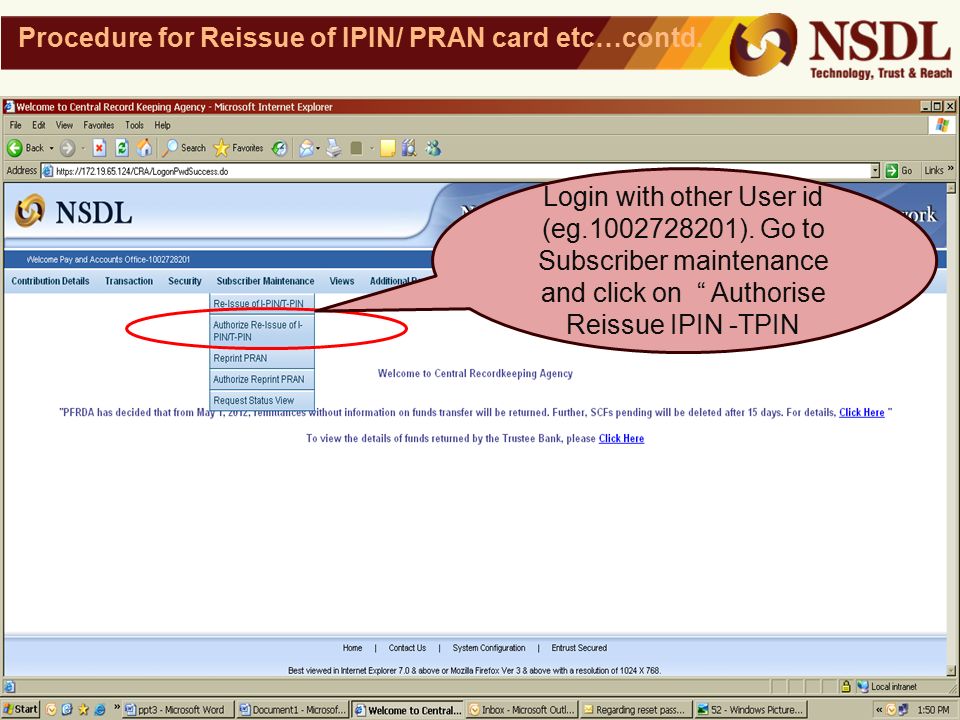The image size is (960, 720).
Task: Click the Research icon in toolbar
Action: point(409,148)
